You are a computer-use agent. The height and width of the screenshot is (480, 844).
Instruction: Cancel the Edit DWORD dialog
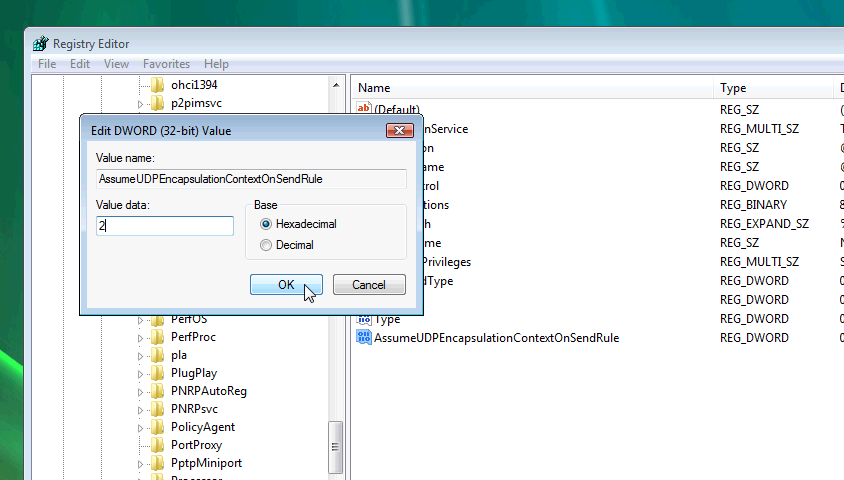coord(368,285)
